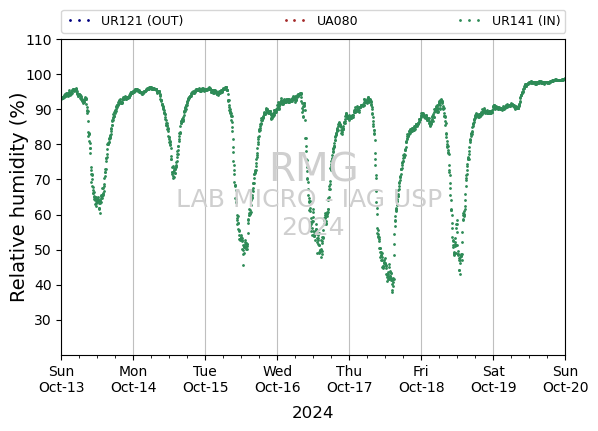Click the RMG watermark text
The width and height of the screenshot is (598, 431).
313,167
